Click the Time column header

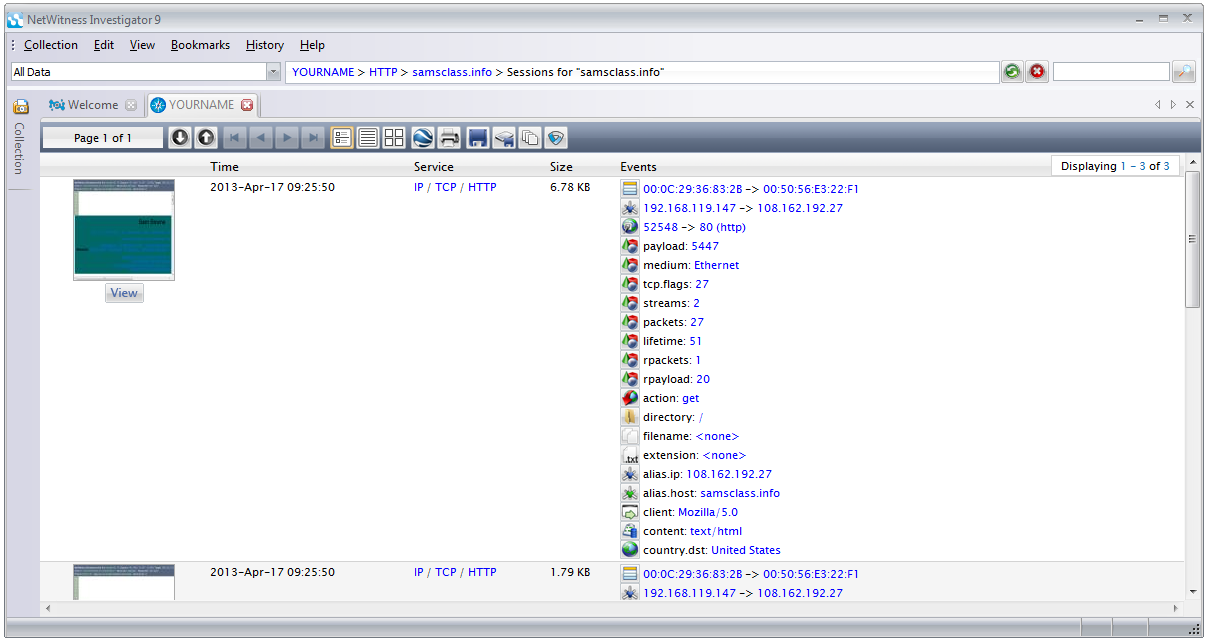[224, 167]
